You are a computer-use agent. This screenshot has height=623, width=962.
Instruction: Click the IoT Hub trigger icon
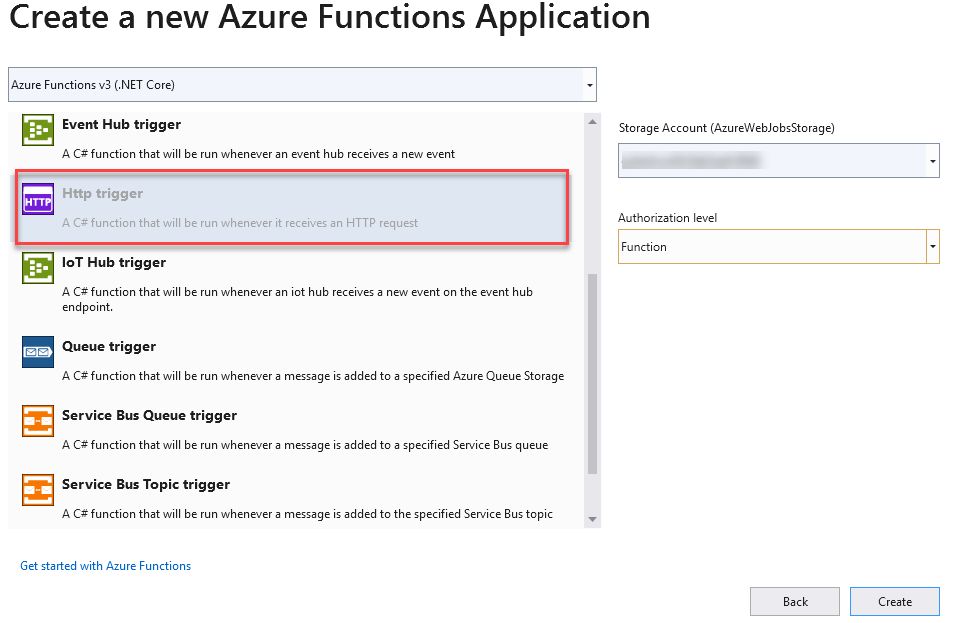coord(38,268)
